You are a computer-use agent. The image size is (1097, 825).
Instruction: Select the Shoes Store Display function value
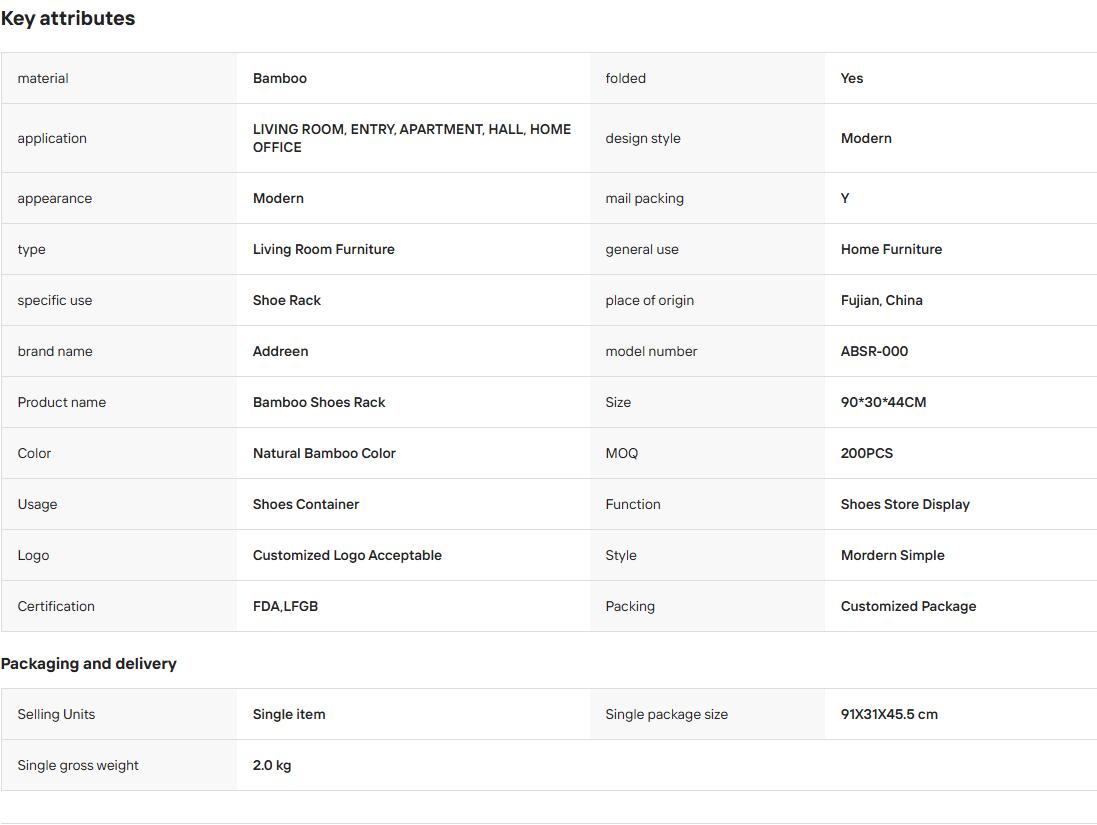[905, 505]
